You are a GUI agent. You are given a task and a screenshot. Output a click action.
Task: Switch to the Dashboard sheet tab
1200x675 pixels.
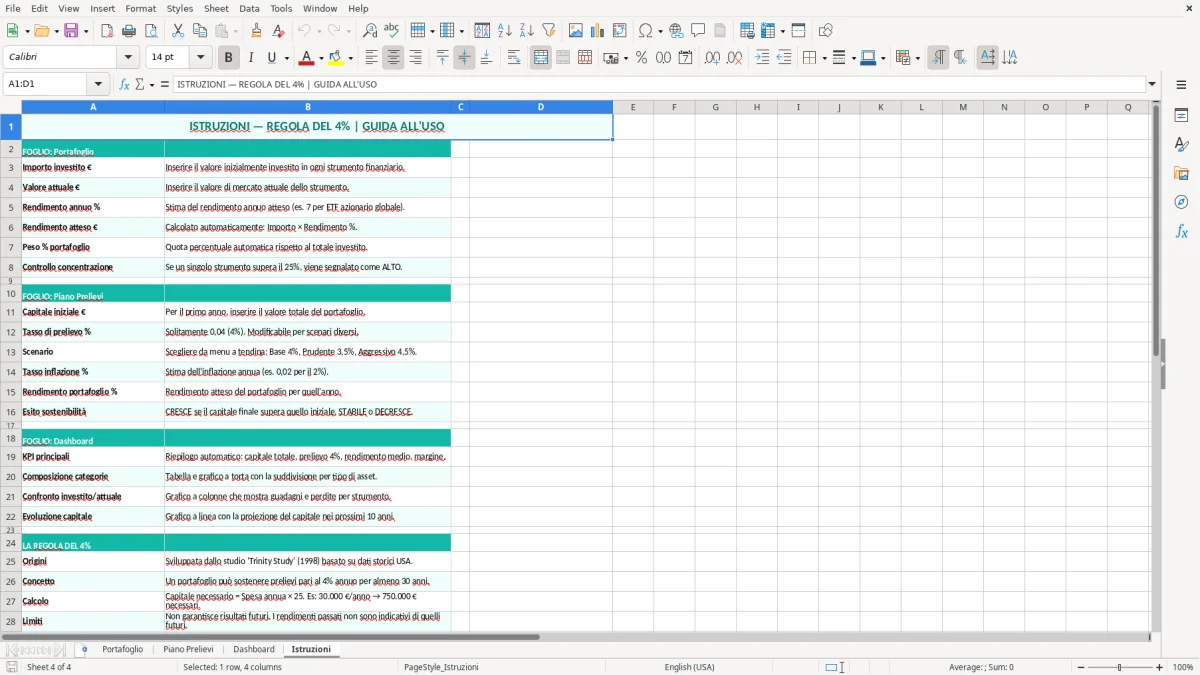point(254,649)
